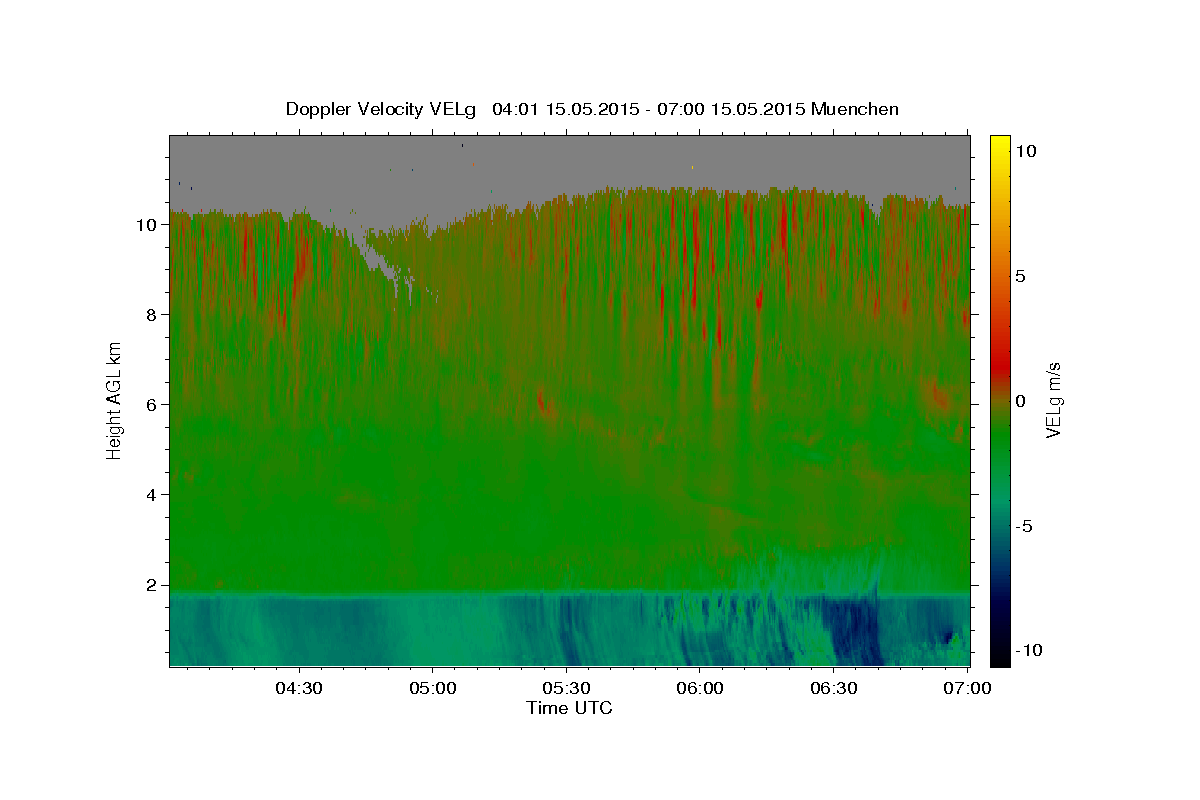Click the dark blue patch near 06:30

(855, 630)
